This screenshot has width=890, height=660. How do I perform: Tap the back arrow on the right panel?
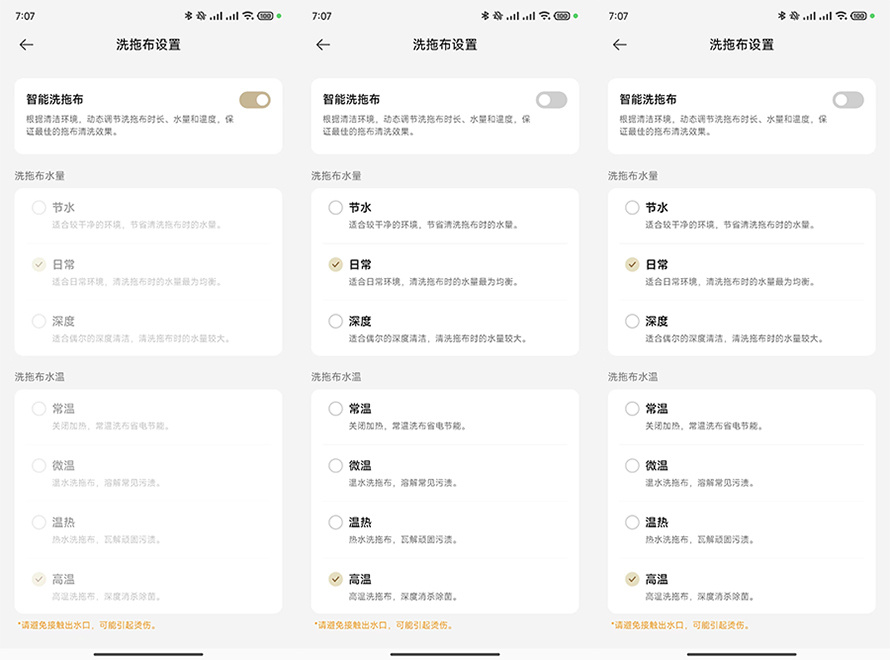click(620, 45)
